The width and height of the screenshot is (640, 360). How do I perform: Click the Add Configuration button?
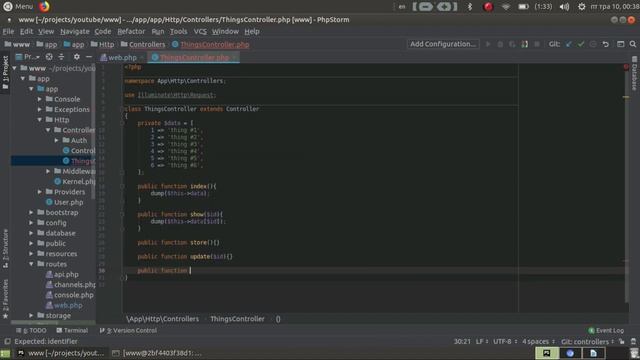(443, 44)
